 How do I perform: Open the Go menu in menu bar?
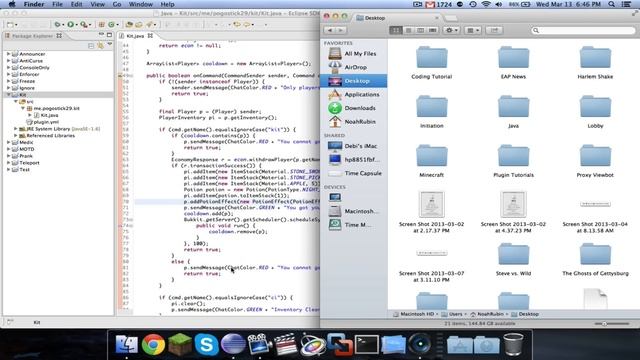[x=117, y=4]
